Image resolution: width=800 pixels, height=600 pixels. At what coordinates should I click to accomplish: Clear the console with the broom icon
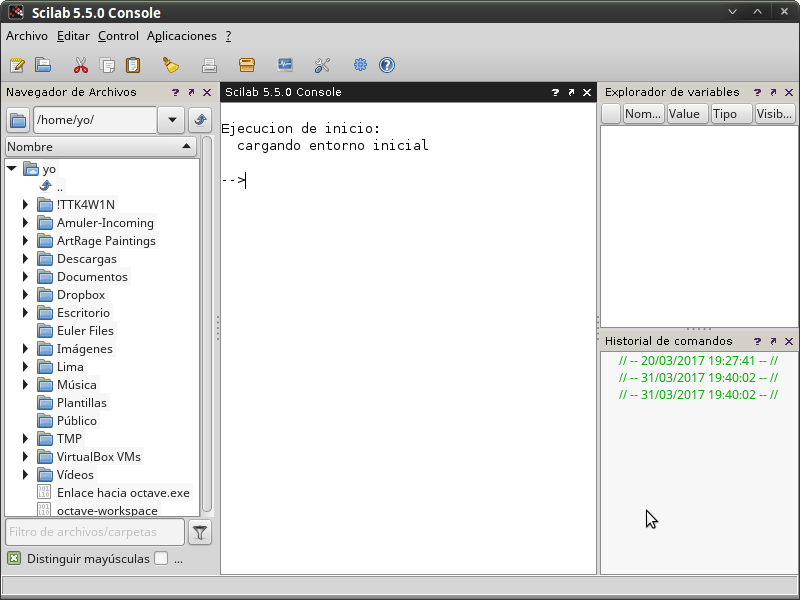pyautogui.click(x=171, y=66)
